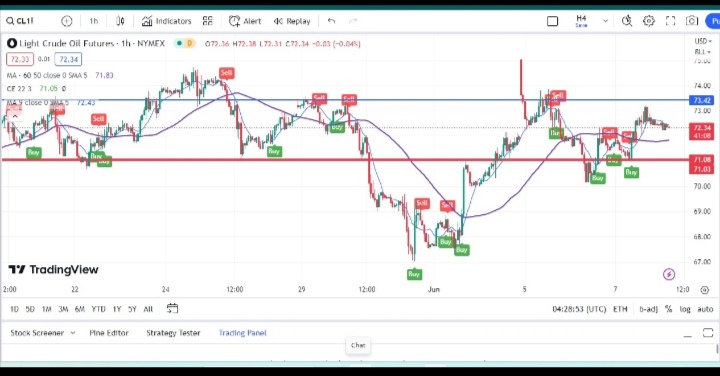The height and width of the screenshot is (376, 720).
Task: Toggle the log scale
Action: point(685,309)
